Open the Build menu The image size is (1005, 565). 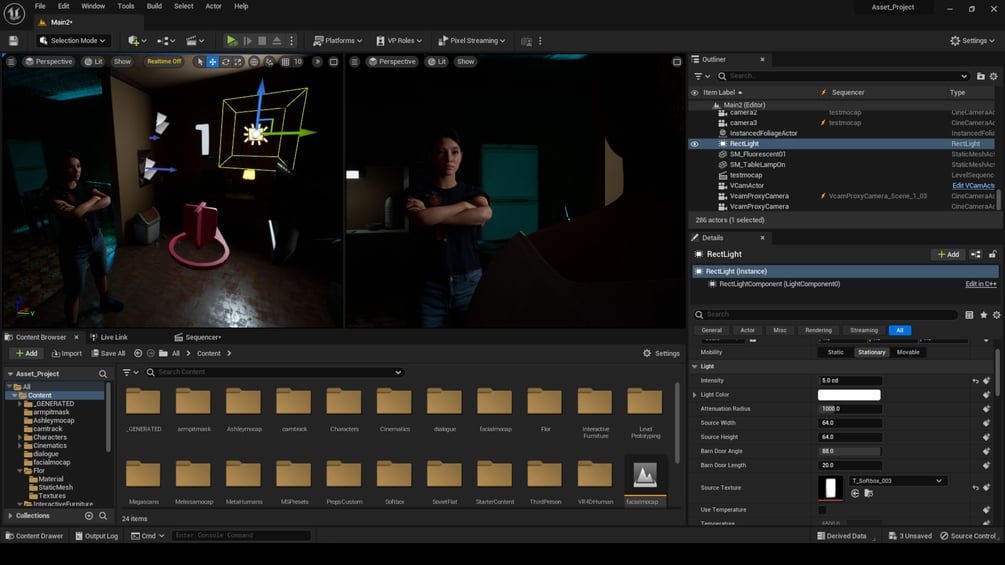pos(154,6)
